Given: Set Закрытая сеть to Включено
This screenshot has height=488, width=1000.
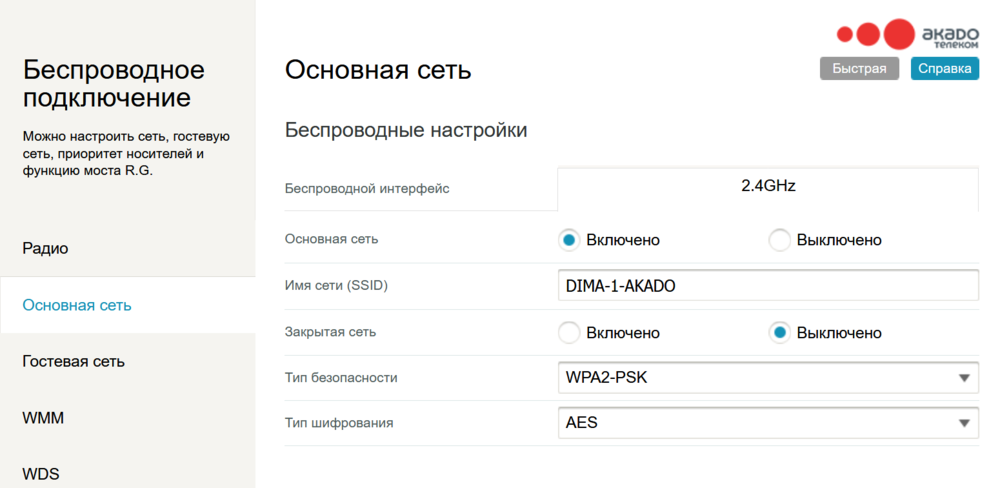Looking at the screenshot, I should [x=570, y=332].
